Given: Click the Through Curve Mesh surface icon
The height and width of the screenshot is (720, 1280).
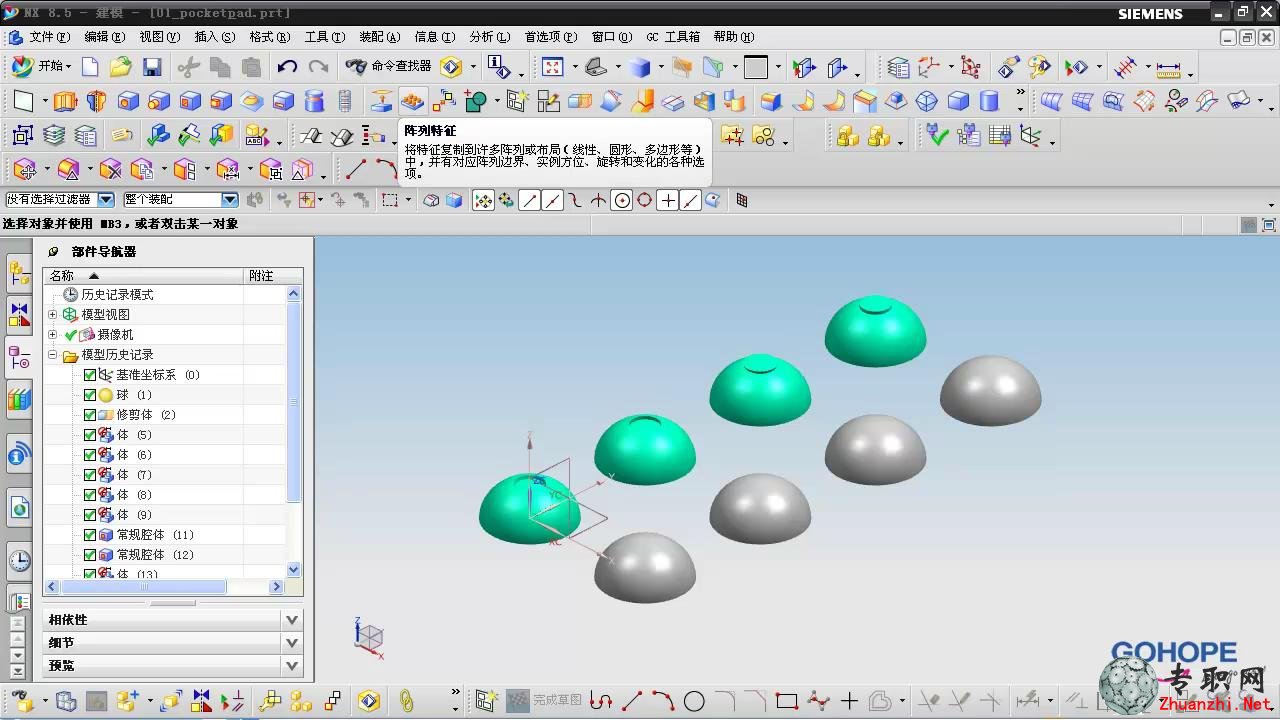Looking at the screenshot, I should point(1081,101).
